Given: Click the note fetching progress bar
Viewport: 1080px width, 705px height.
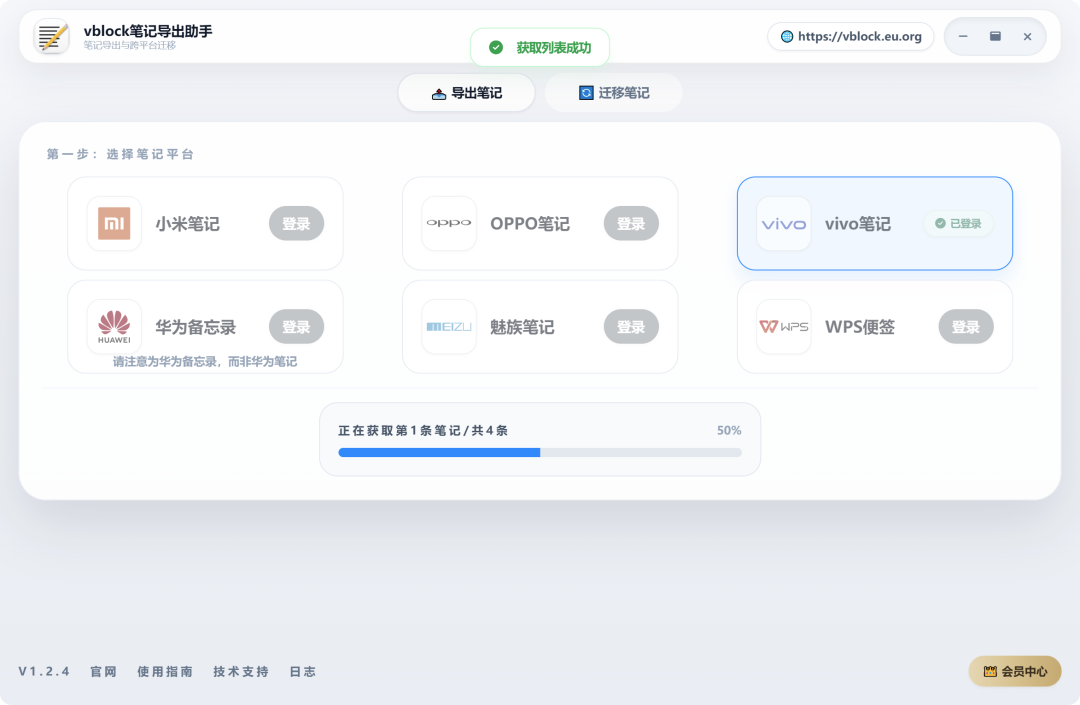Looking at the screenshot, I should pos(540,452).
